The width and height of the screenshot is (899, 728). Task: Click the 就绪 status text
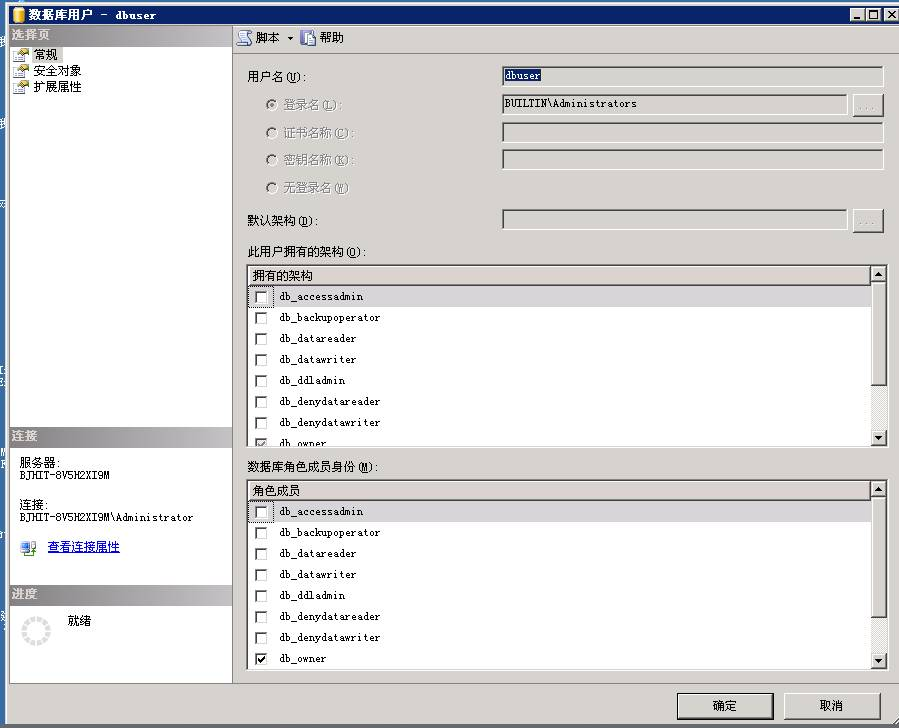pyautogui.click(x=79, y=621)
